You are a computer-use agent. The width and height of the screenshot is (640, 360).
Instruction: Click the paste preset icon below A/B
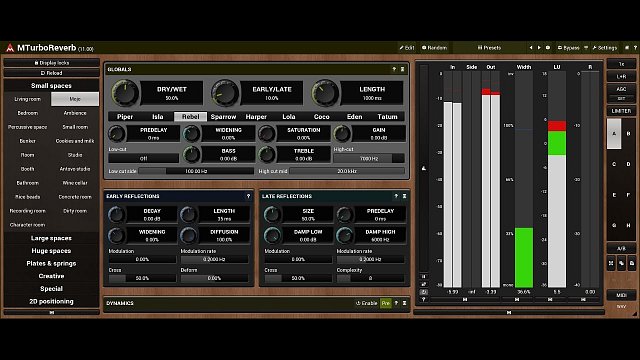[631, 263]
